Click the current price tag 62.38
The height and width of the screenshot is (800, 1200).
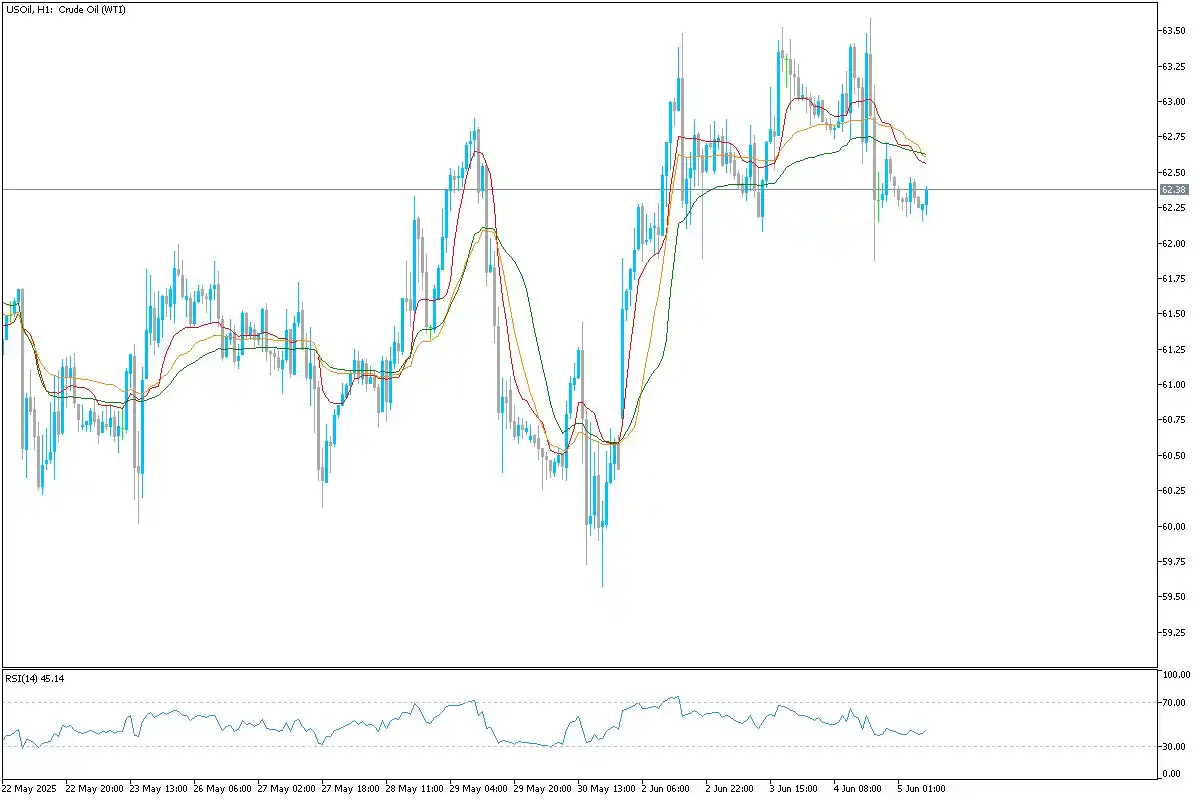click(1174, 189)
